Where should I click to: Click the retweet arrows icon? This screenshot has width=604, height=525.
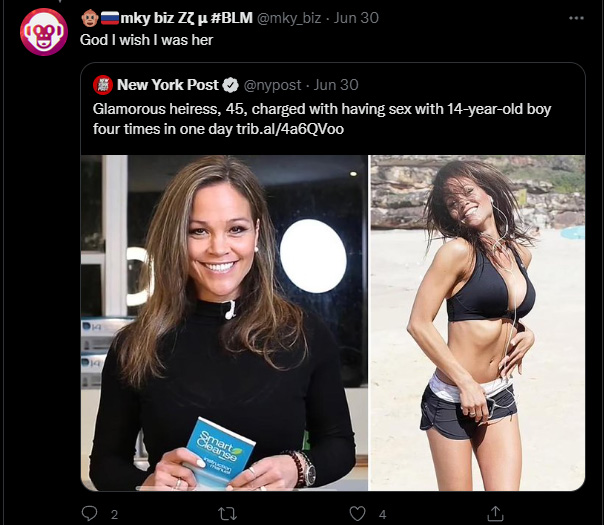226,514
